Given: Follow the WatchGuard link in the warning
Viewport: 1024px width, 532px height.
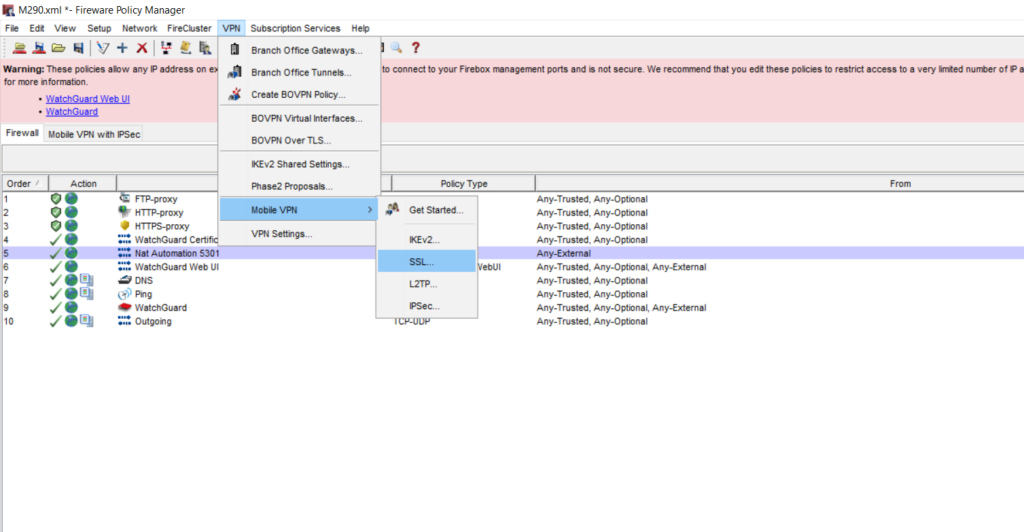Looking at the screenshot, I should pyautogui.click(x=72, y=112).
